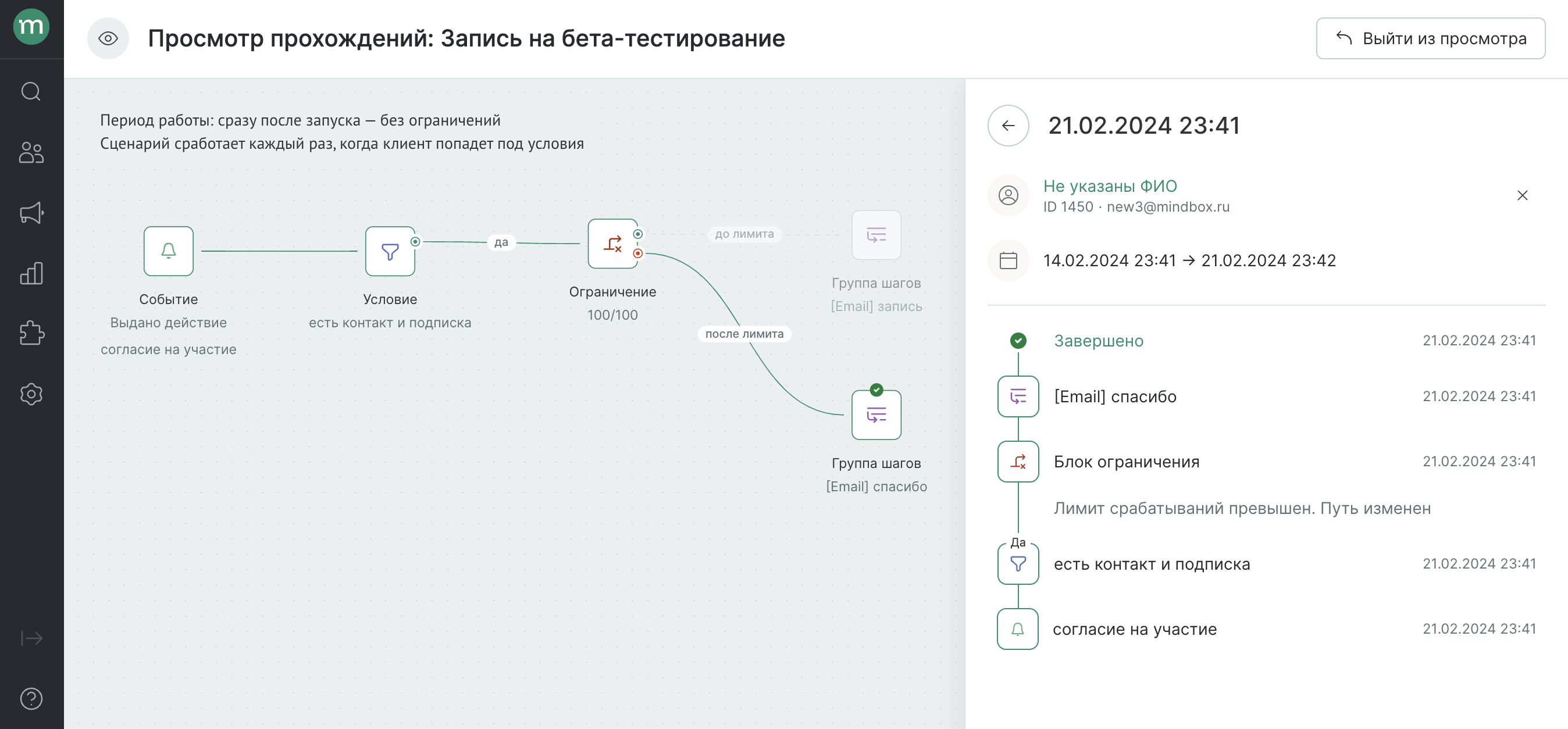Image resolution: width=1568 pixels, height=729 pixels.
Task: Open the campaigns megaphone icon in sidebar
Action: [31, 213]
